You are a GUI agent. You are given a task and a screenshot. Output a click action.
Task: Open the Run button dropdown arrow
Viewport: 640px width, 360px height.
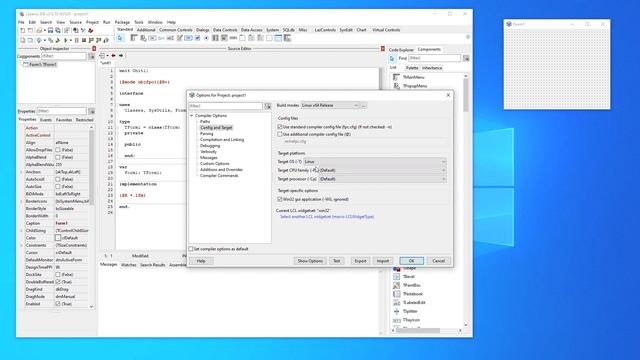pyautogui.click(x=71, y=40)
